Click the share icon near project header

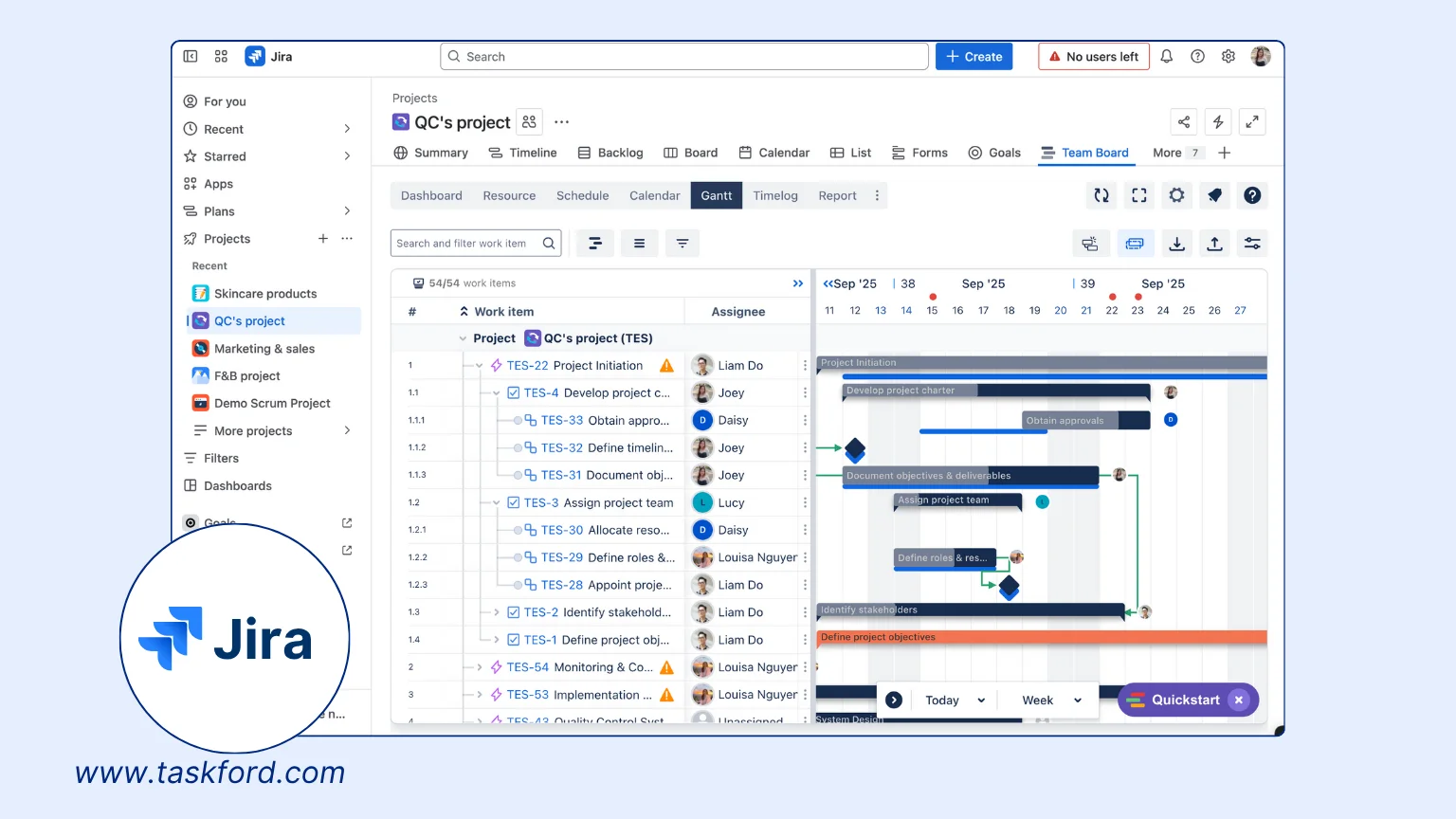pos(1184,122)
